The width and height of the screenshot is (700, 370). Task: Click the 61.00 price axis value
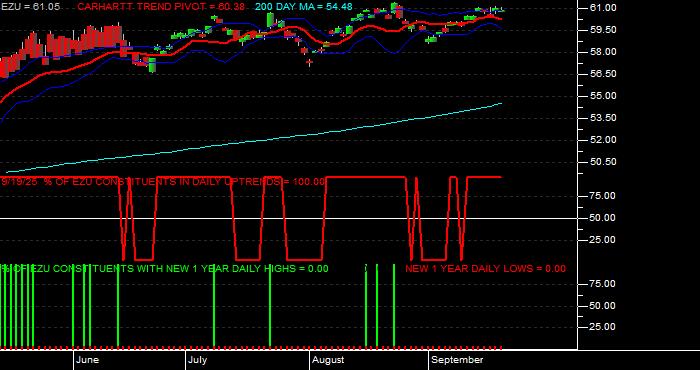point(604,8)
